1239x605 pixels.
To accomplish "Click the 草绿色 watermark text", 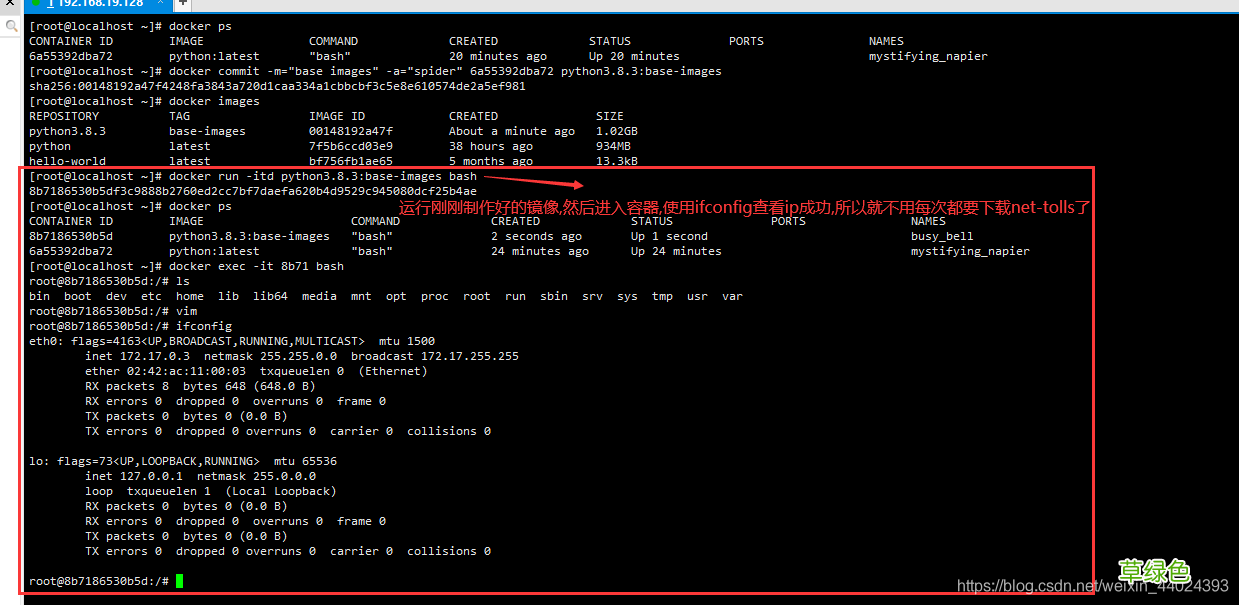I will 1155,570.
